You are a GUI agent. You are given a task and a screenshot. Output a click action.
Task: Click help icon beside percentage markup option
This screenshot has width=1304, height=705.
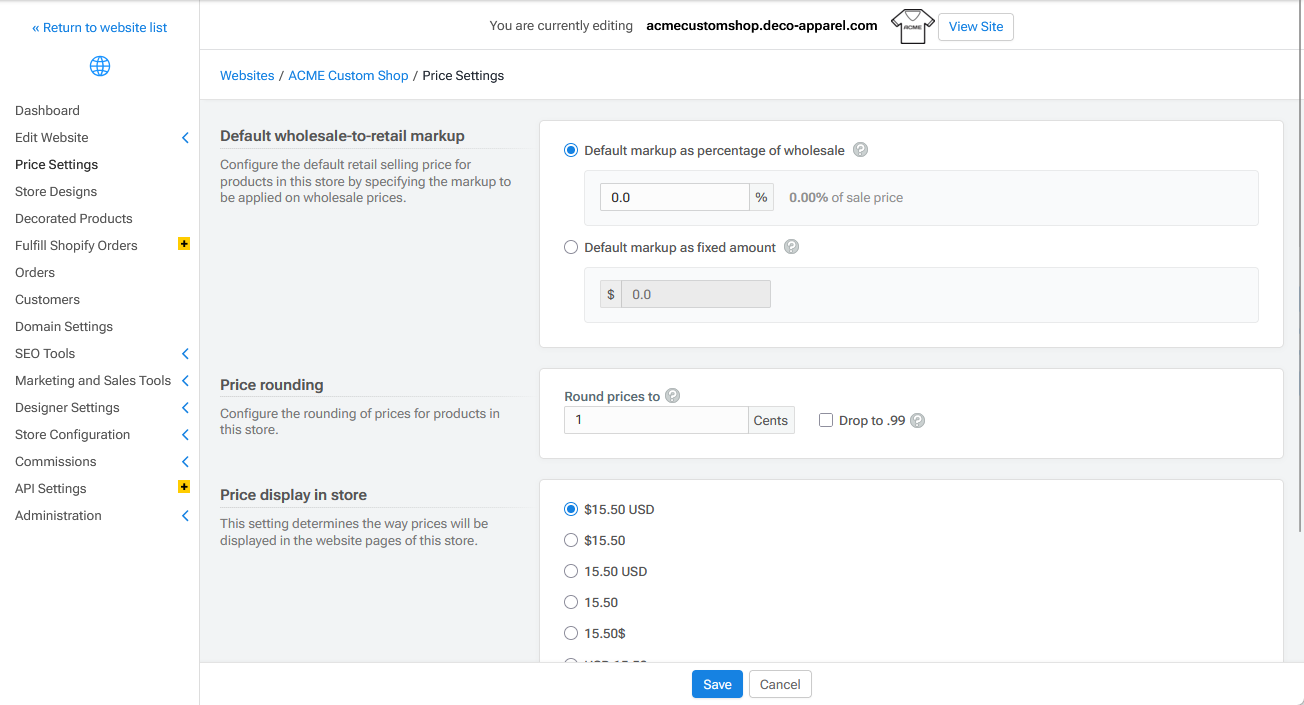[x=860, y=150]
